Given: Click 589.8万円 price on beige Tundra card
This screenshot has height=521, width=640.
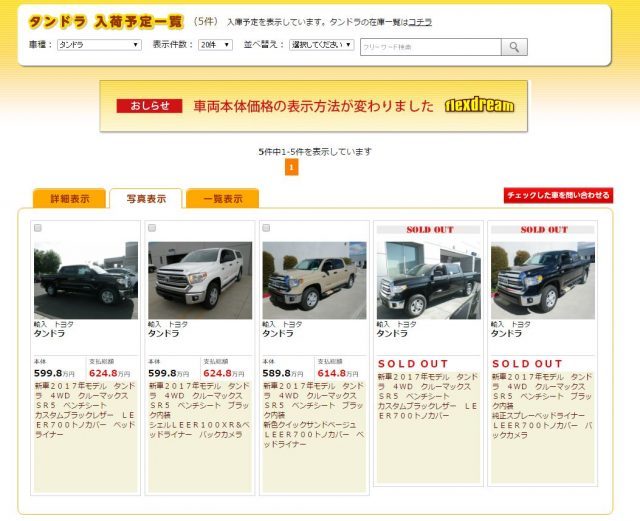Looking at the screenshot, I should point(283,373).
